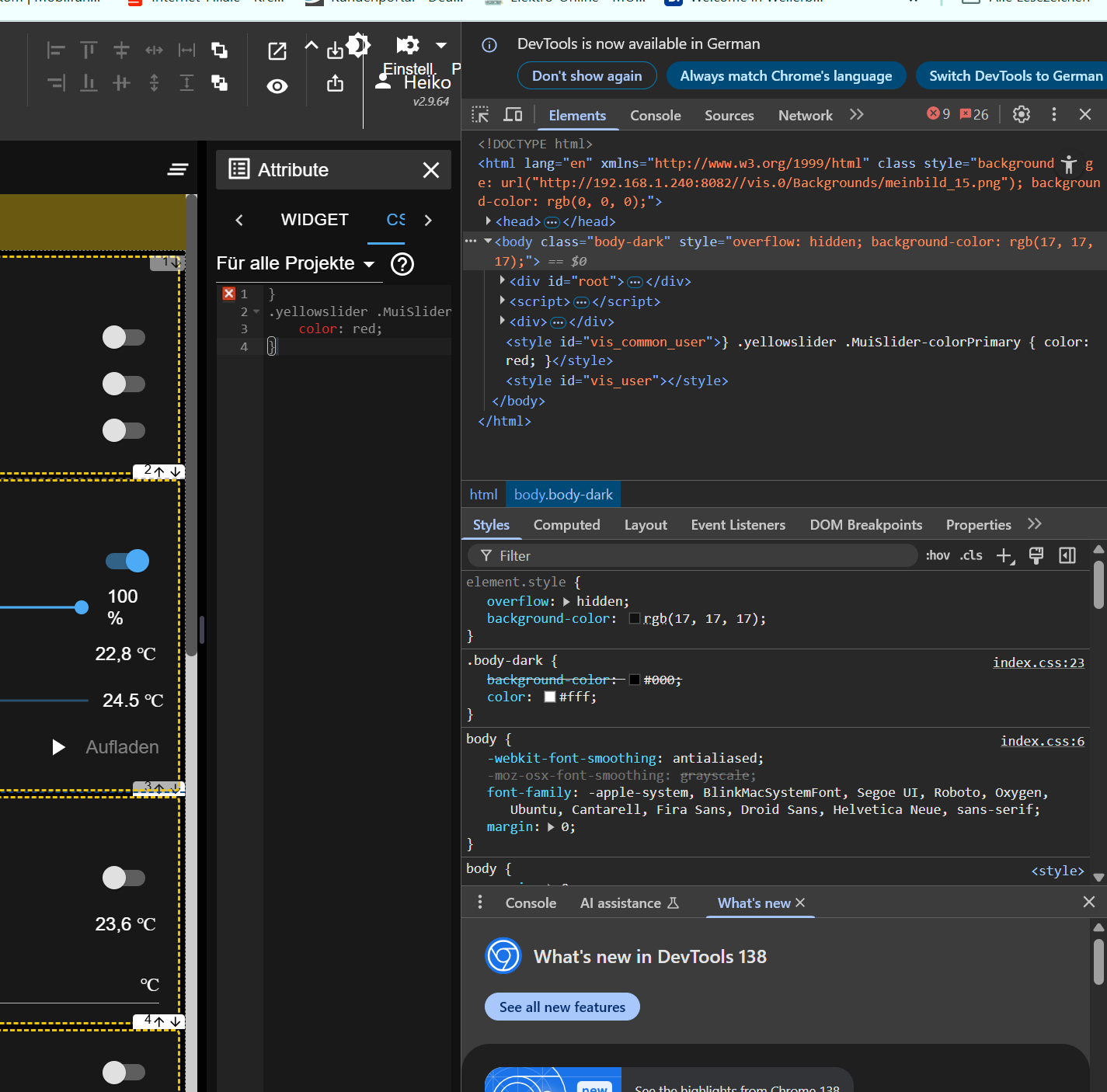
Task: Click the export upload icon in toolbar
Action: click(x=335, y=83)
